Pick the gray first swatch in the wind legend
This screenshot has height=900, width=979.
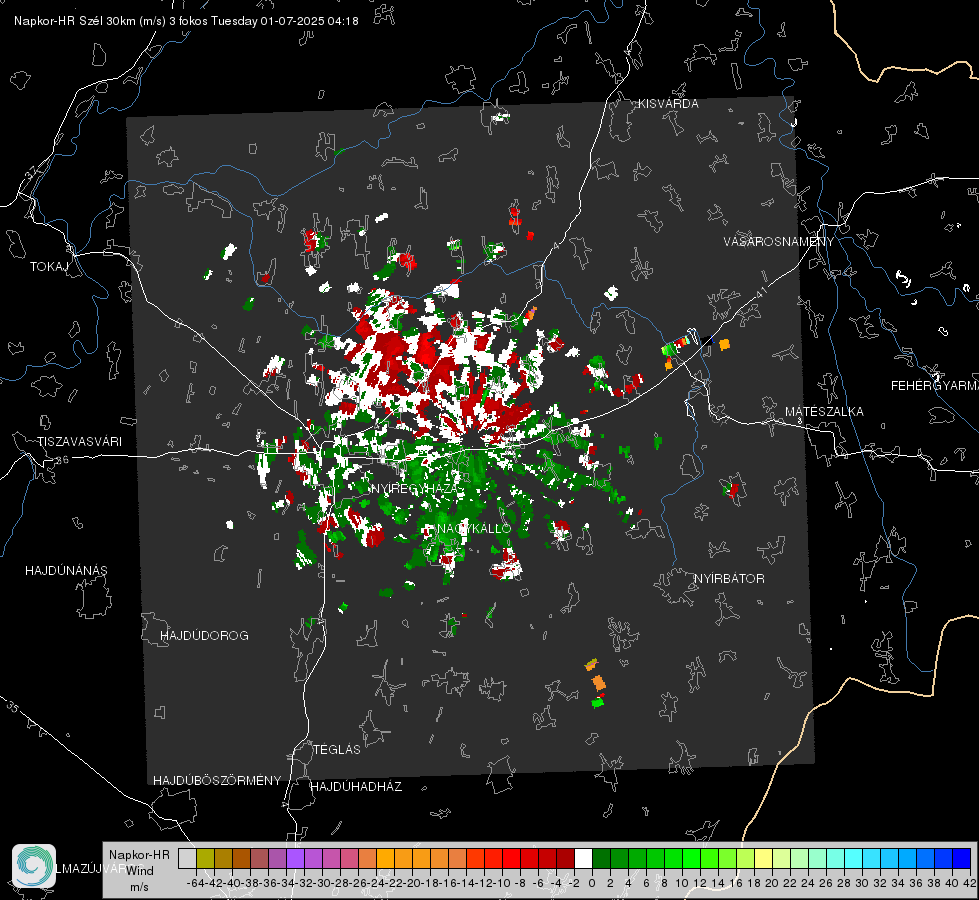(187, 859)
